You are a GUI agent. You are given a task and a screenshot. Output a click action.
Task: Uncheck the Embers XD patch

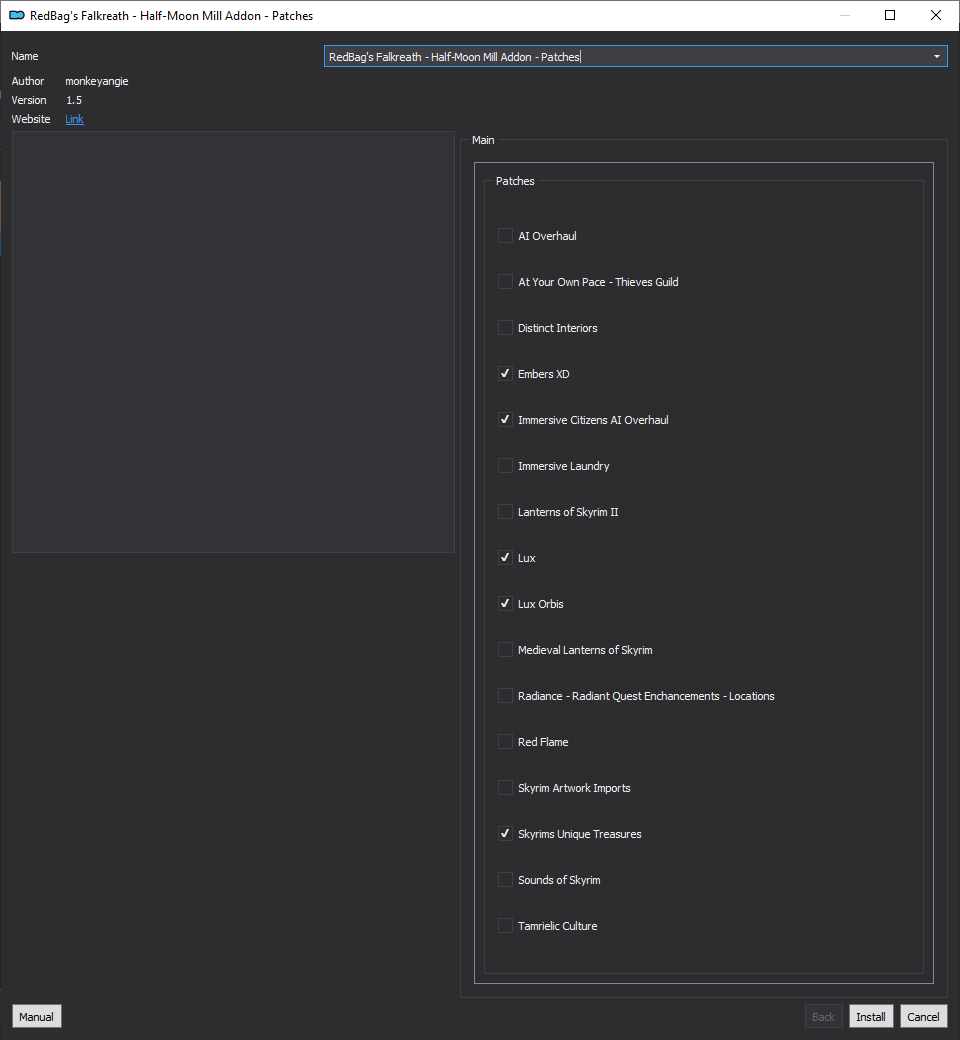pos(505,373)
